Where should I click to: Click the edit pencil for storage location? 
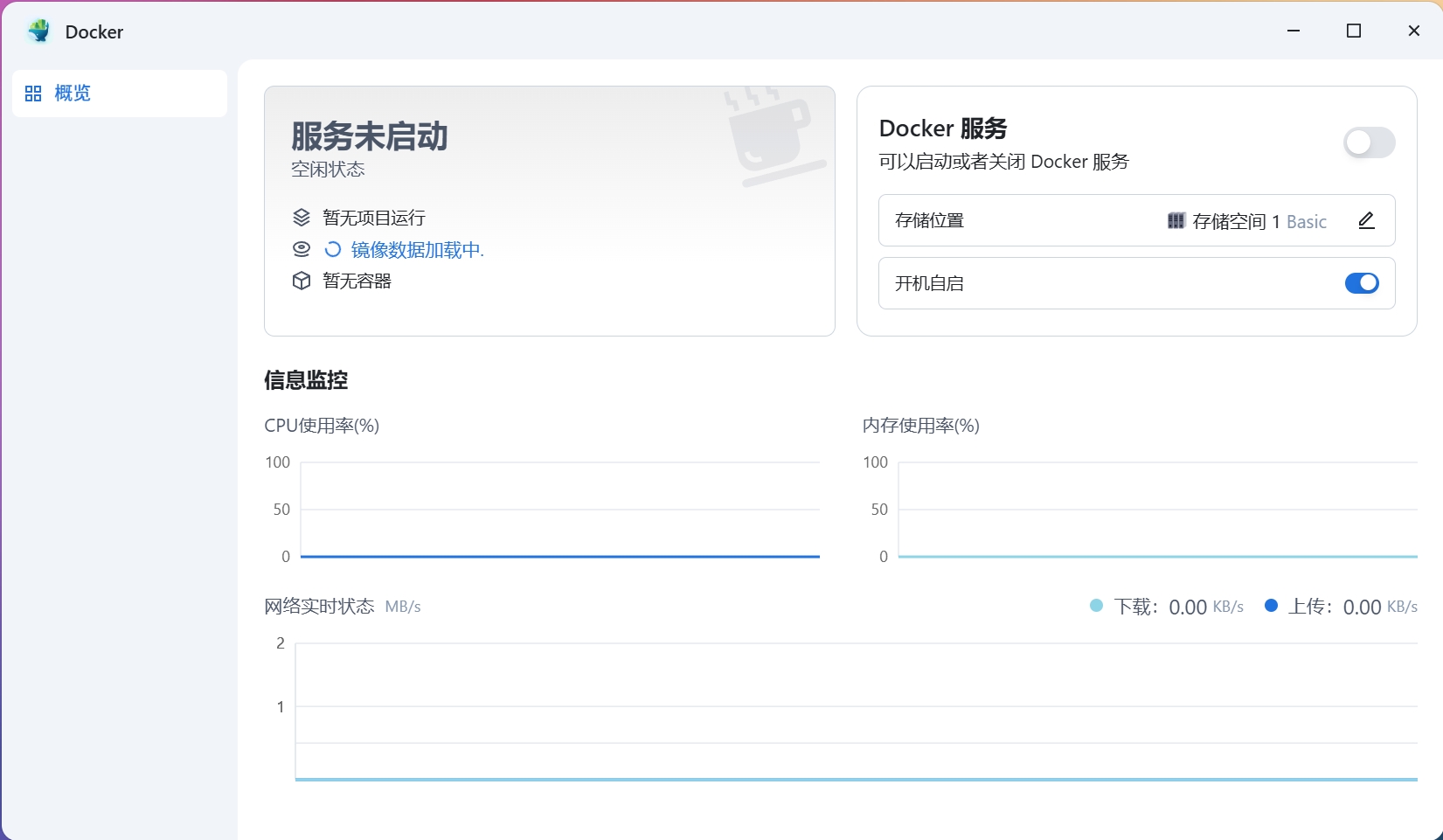(x=1366, y=221)
